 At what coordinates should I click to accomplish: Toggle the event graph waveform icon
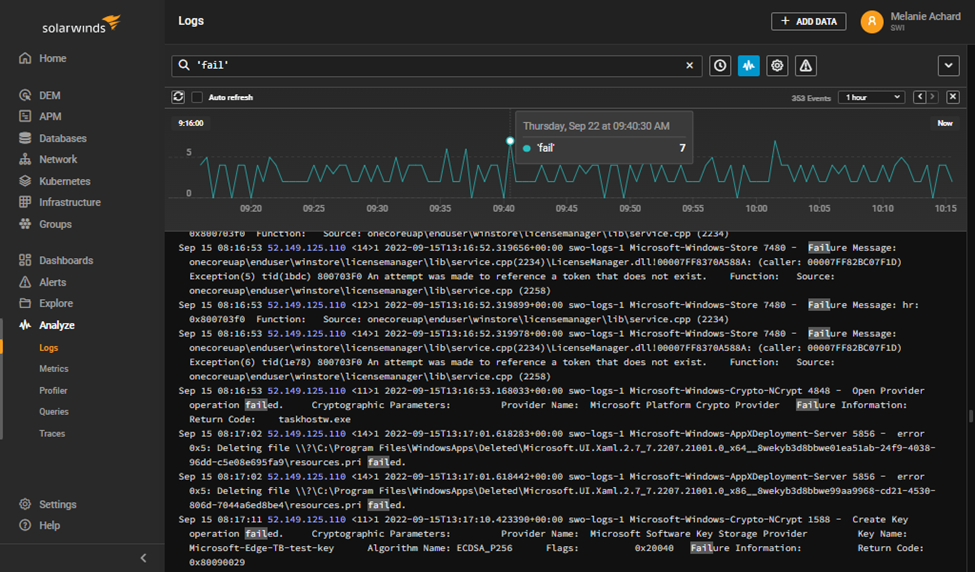(x=748, y=66)
